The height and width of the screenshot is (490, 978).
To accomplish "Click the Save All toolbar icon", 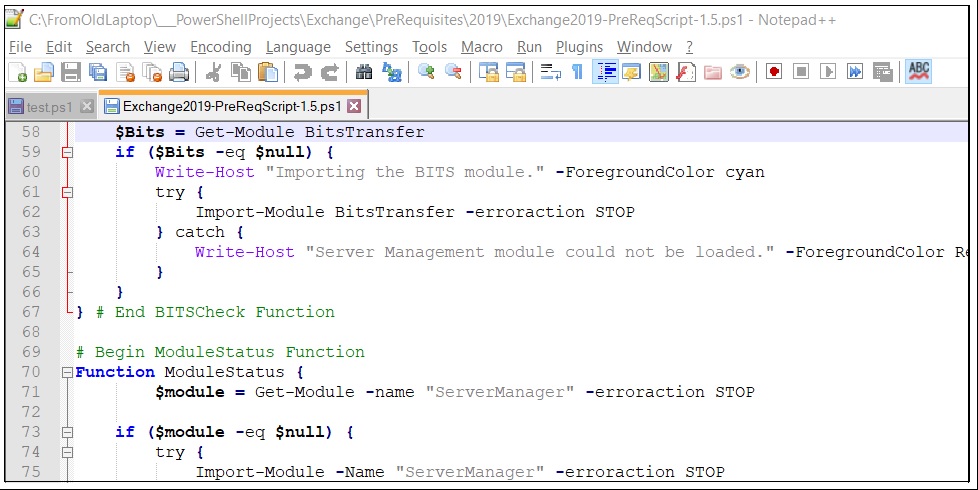I will click(97, 72).
